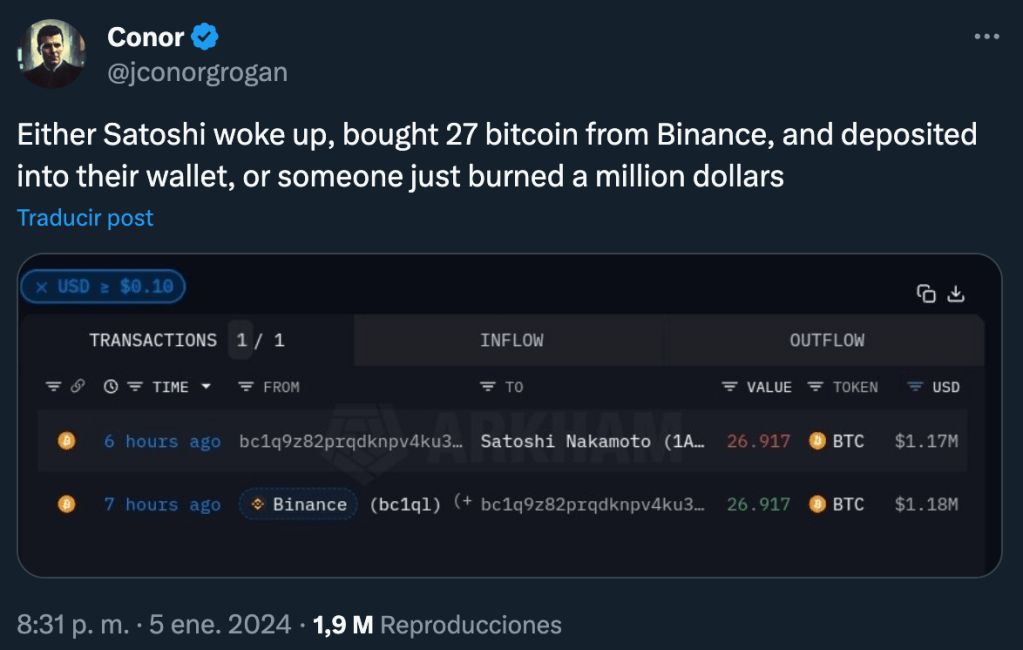Remove the USD ≥ $0.10 filter chip
Image resolution: width=1023 pixels, height=650 pixels.
coord(41,287)
